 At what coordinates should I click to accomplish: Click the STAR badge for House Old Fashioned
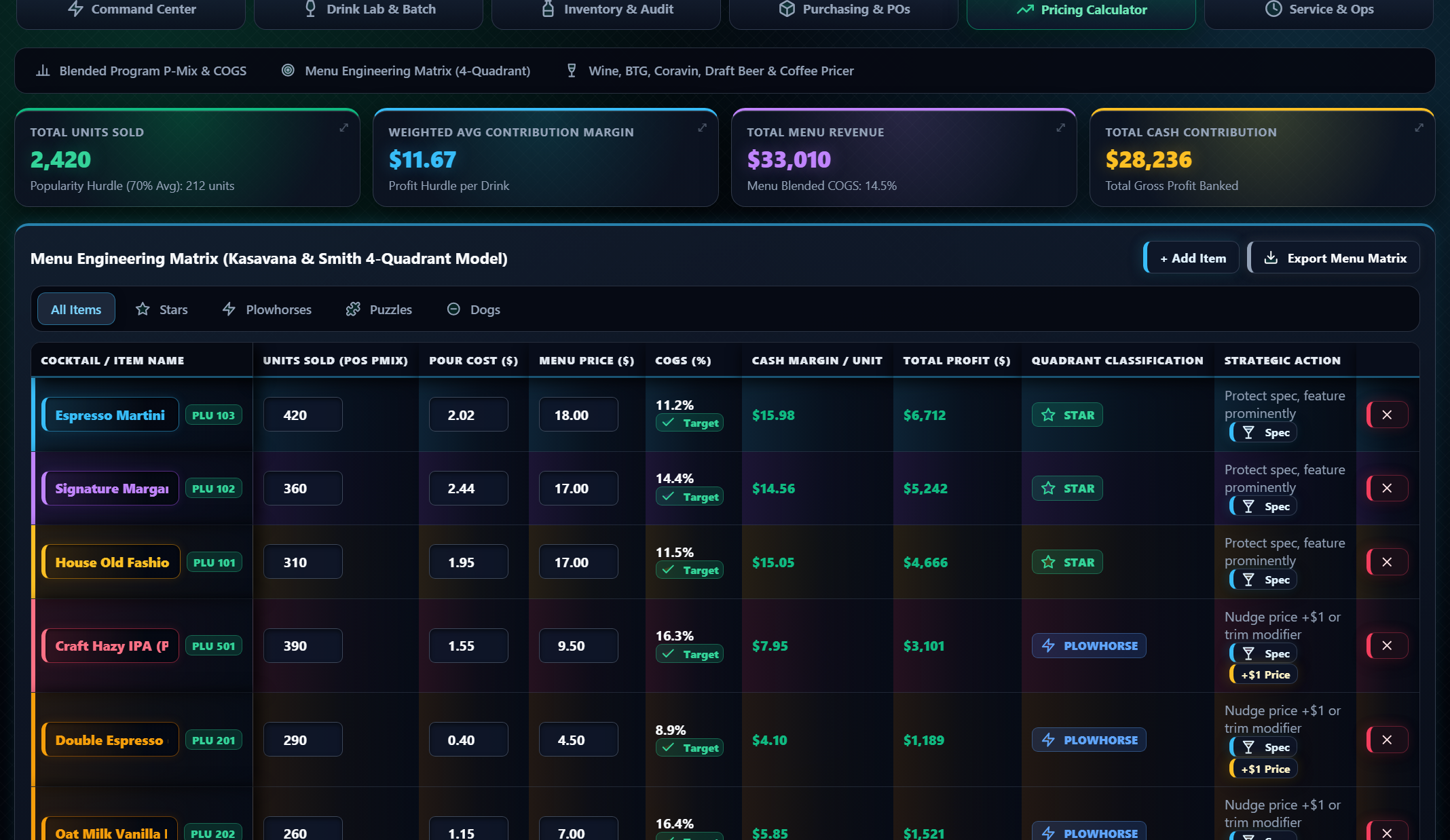click(x=1067, y=562)
